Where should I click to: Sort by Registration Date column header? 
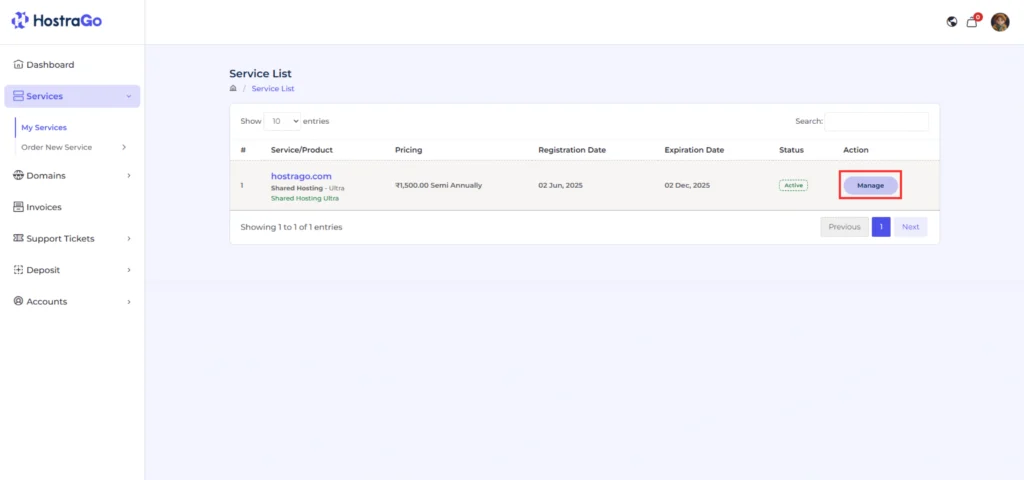pyautogui.click(x=572, y=150)
